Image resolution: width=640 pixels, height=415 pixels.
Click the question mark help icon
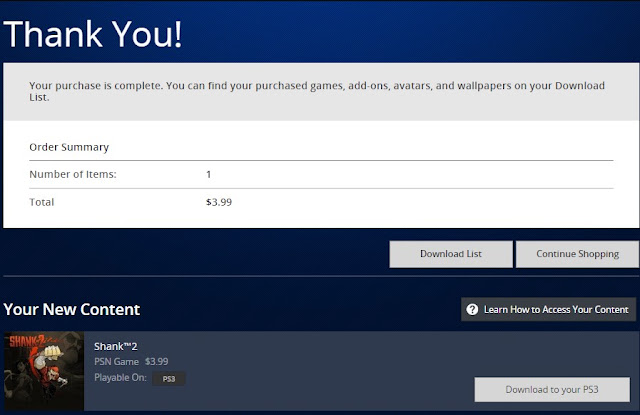click(x=472, y=309)
